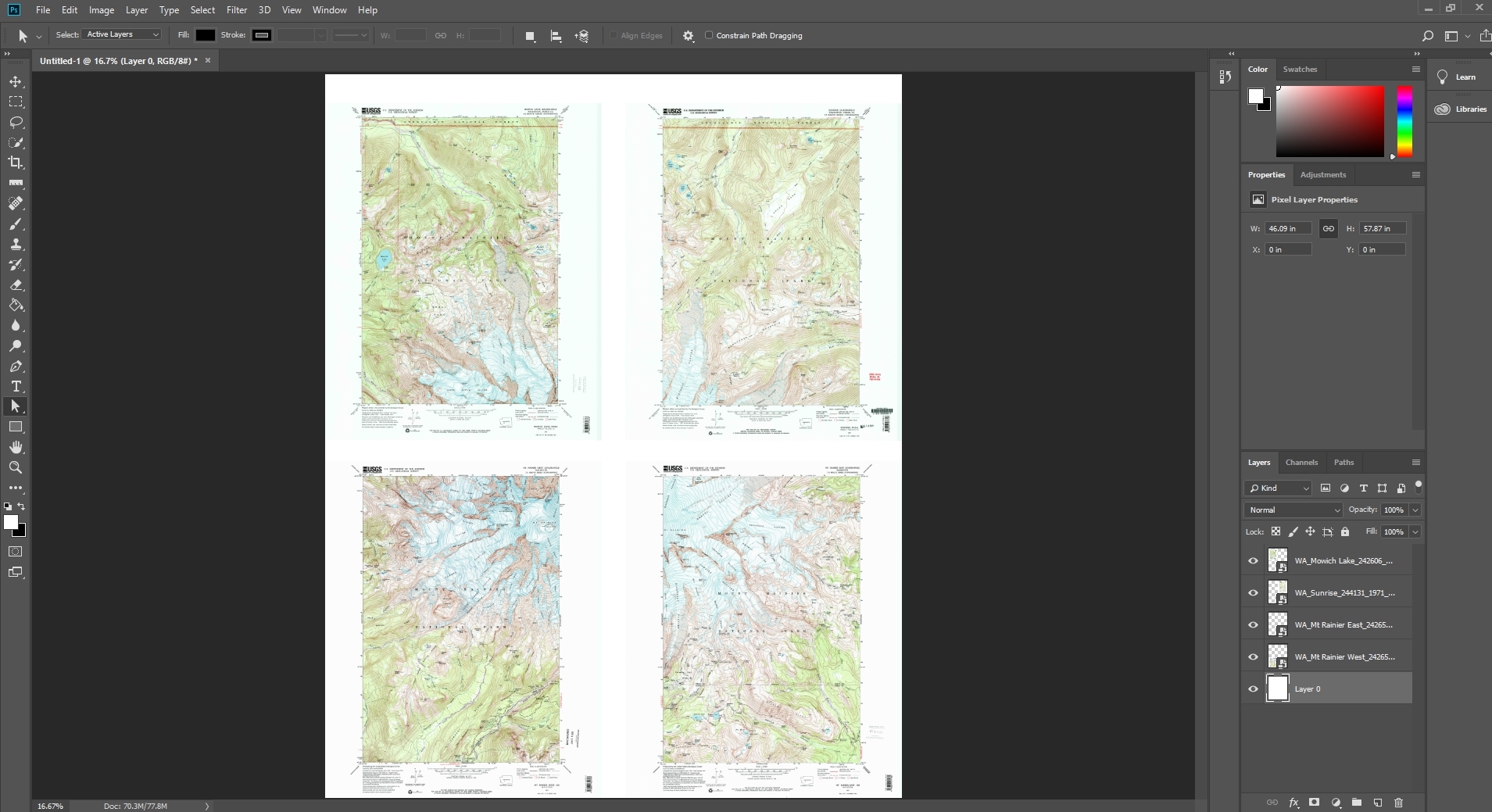The width and height of the screenshot is (1492, 812).
Task: Open the Kind filter dropdown
Action: pyautogui.click(x=1277, y=488)
